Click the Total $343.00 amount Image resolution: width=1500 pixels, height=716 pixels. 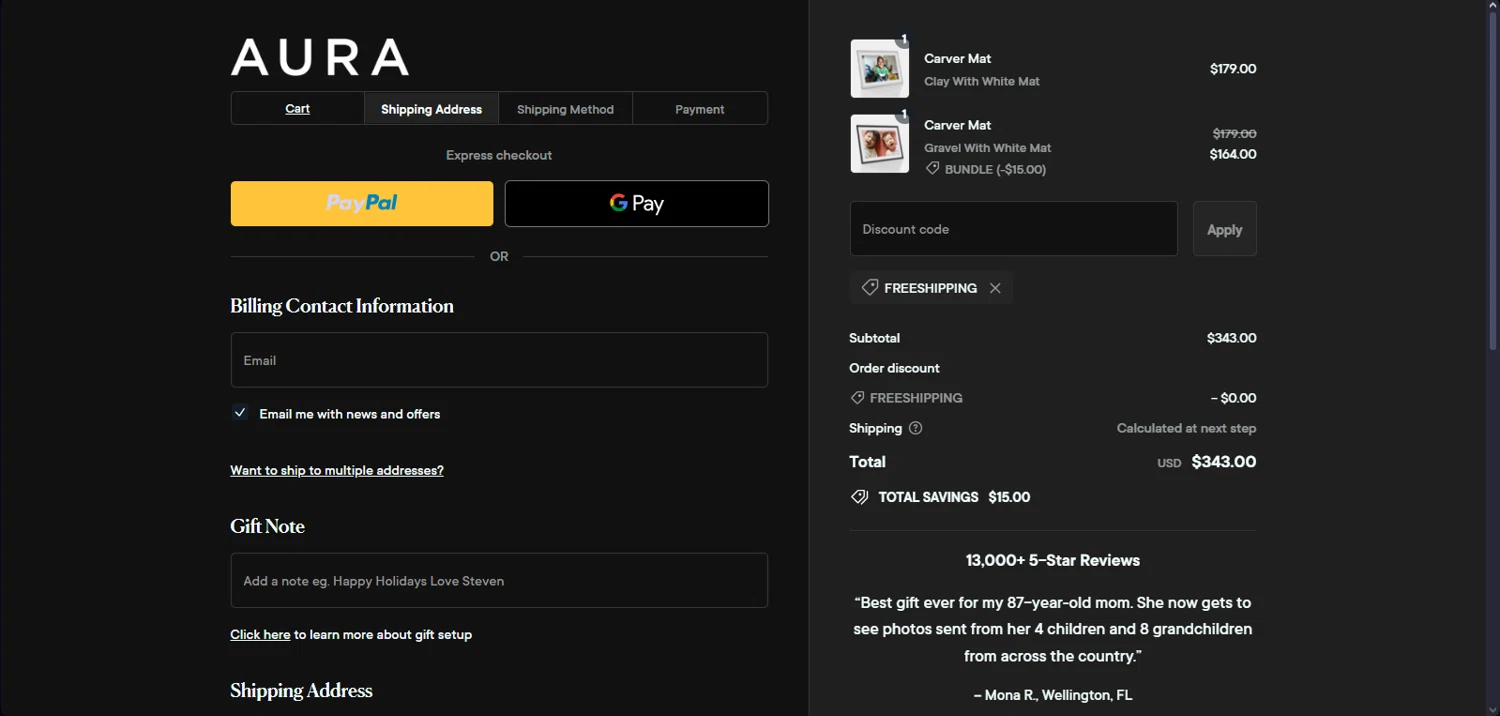coord(1224,462)
